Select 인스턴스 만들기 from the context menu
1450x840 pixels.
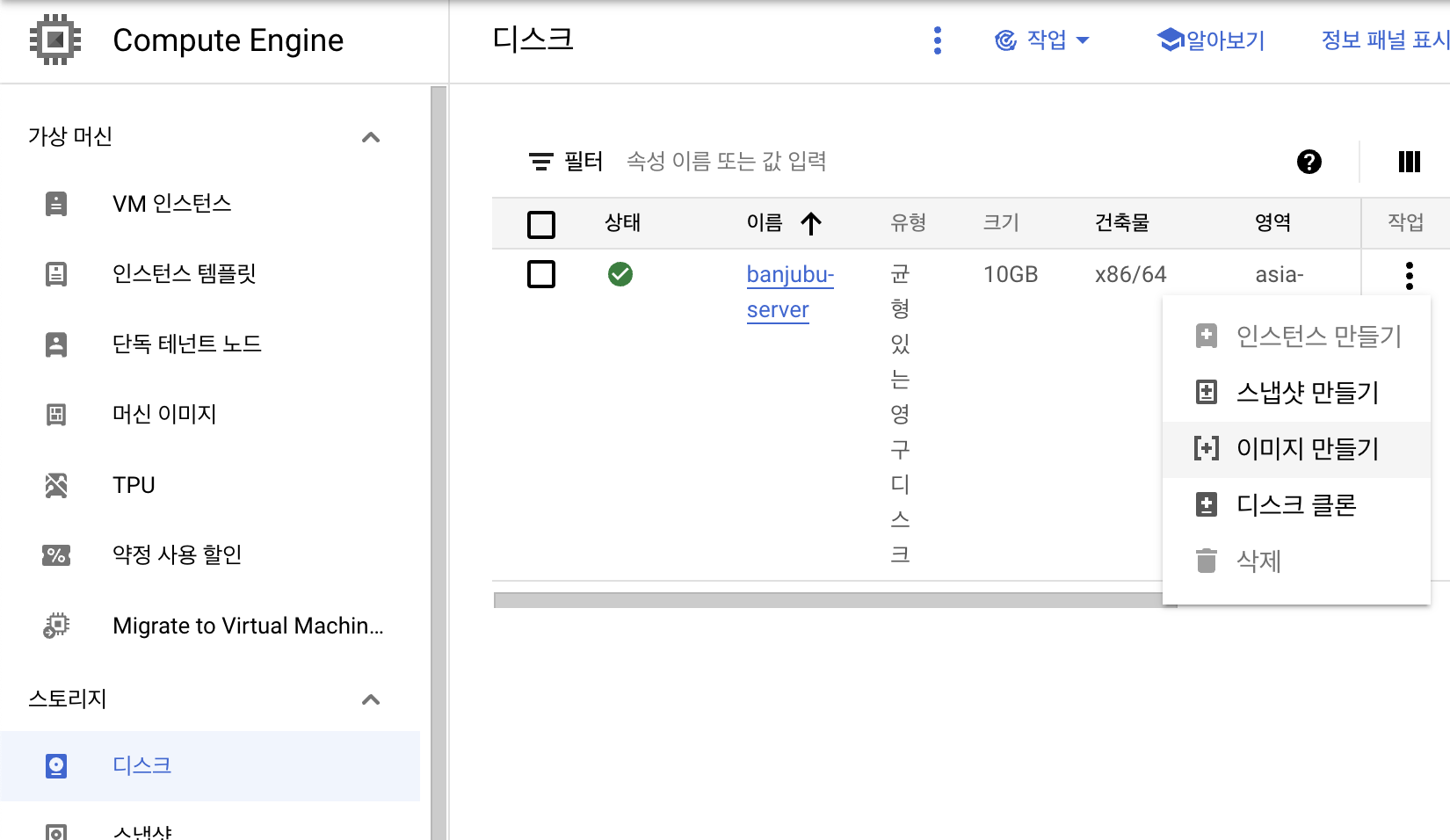coord(1297,336)
